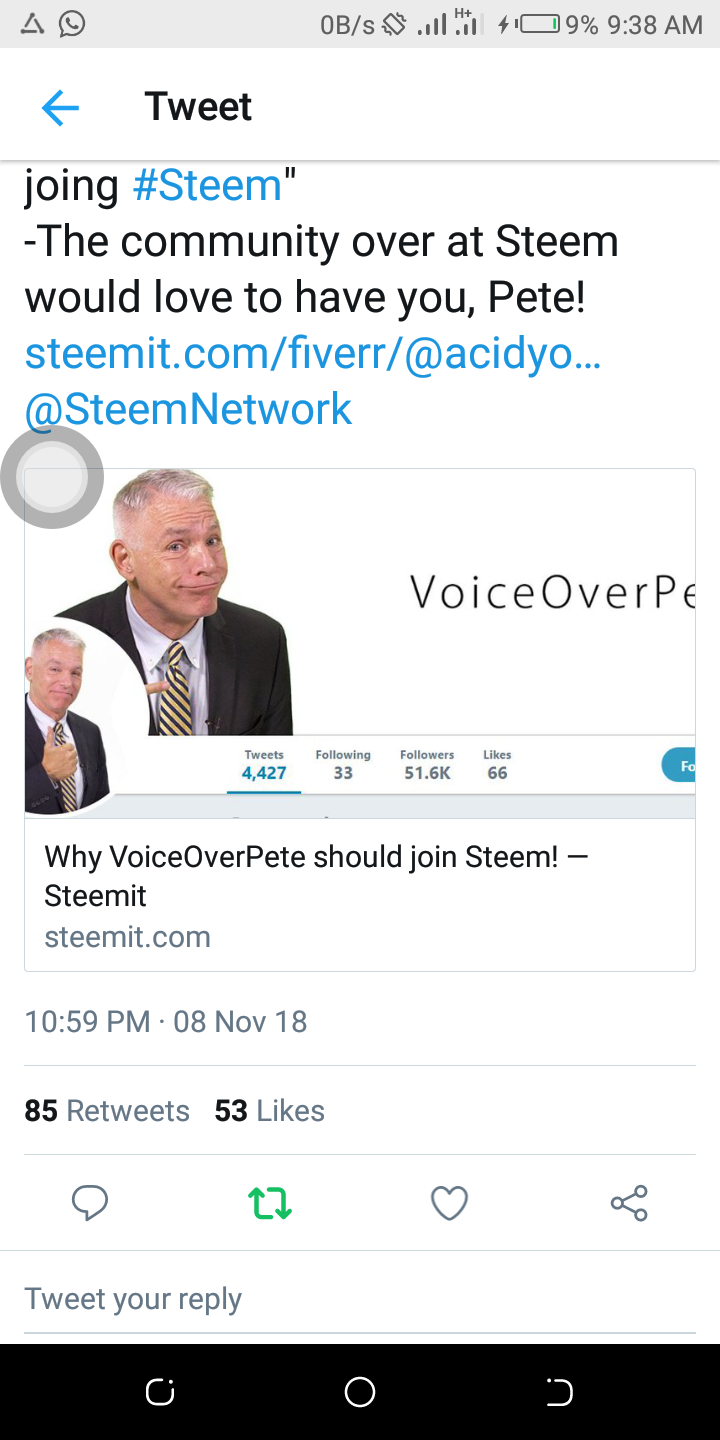The image size is (720, 1440).
Task: Tap the WhatsApp notification icon
Action: 72,24
